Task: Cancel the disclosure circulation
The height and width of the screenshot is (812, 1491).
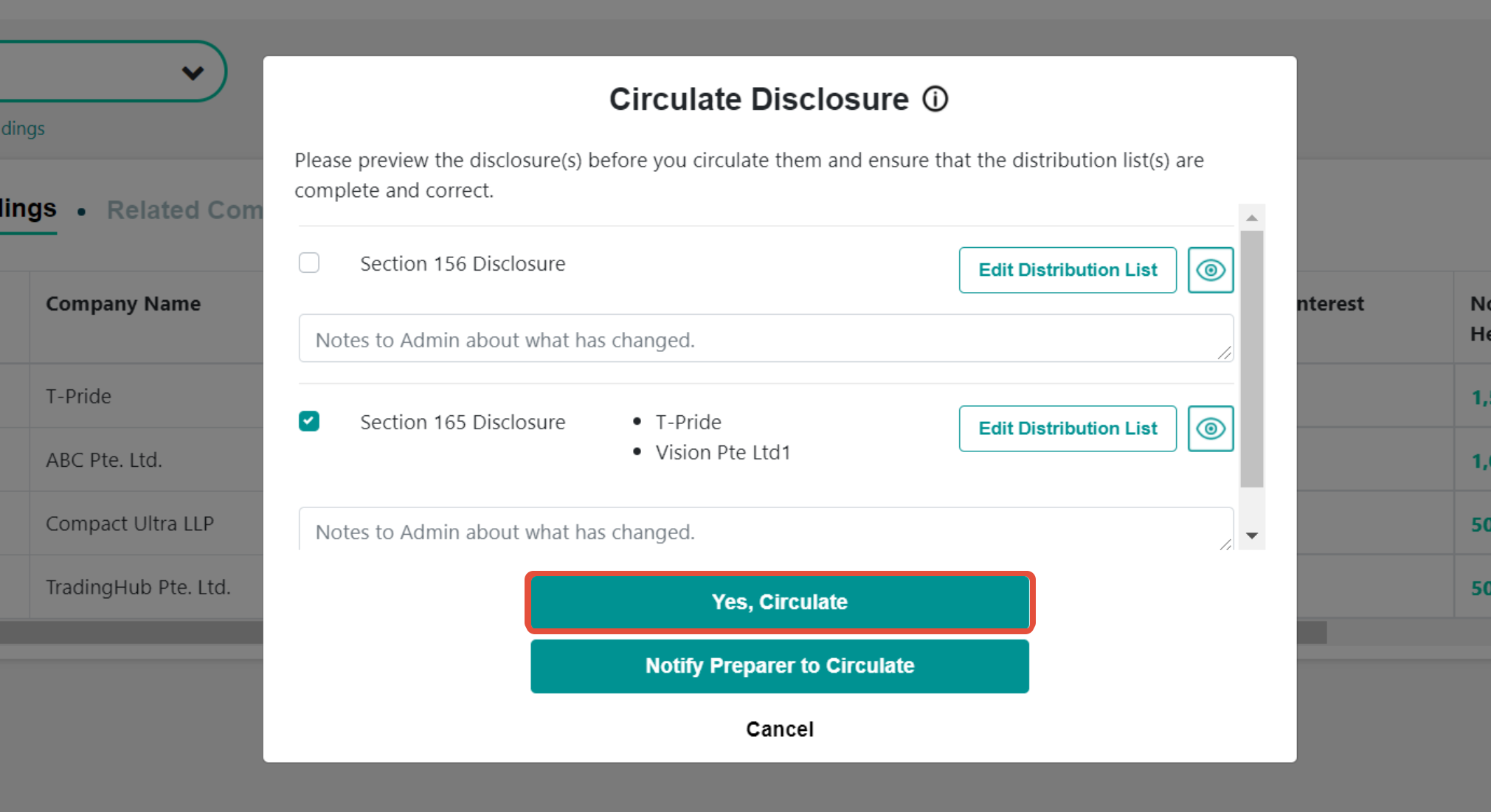Action: (779, 729)
